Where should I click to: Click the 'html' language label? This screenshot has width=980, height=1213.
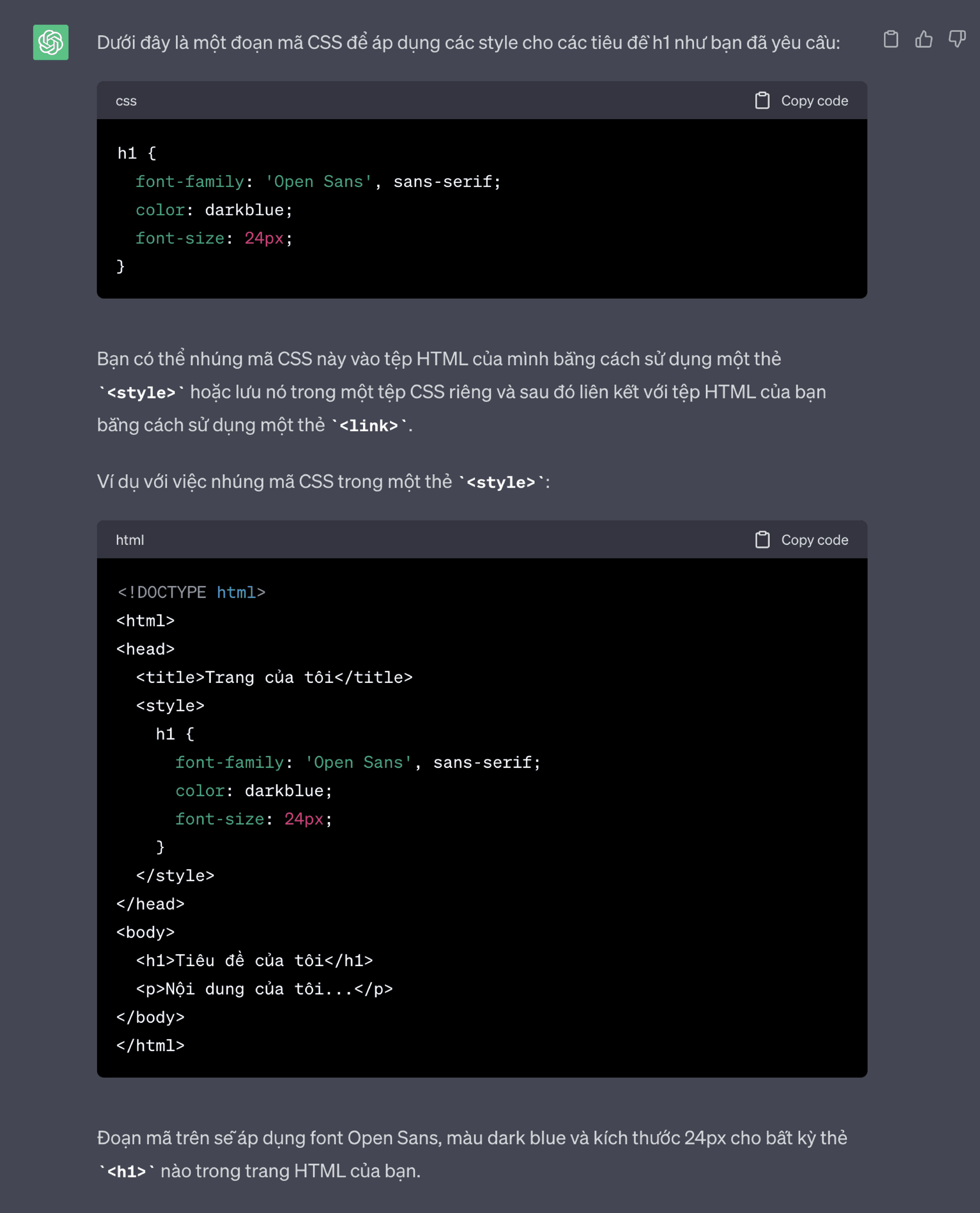pyautogui.click(x=130, y=540)
